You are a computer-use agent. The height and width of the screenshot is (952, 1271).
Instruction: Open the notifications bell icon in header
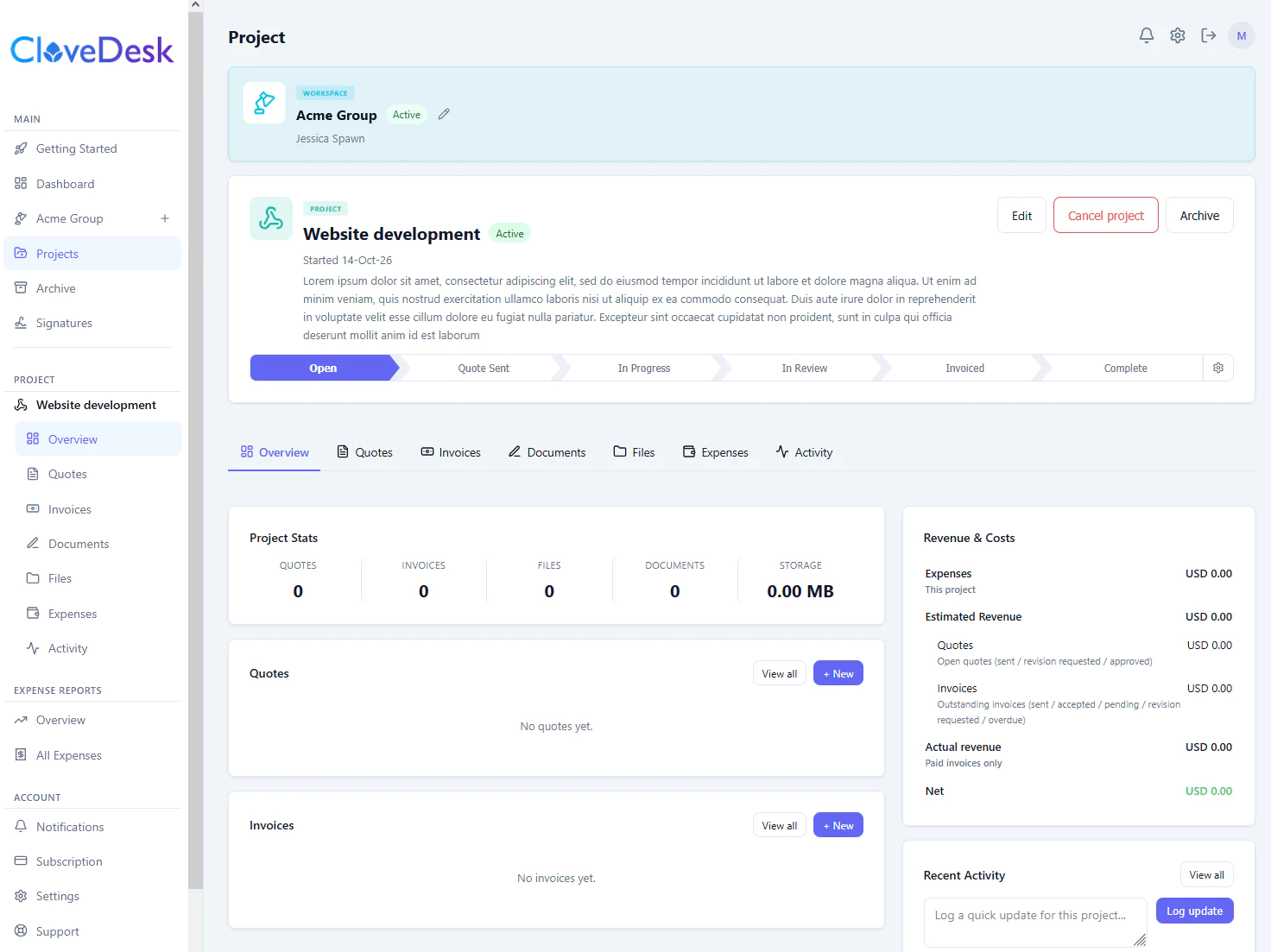[x=1147, y=35]
